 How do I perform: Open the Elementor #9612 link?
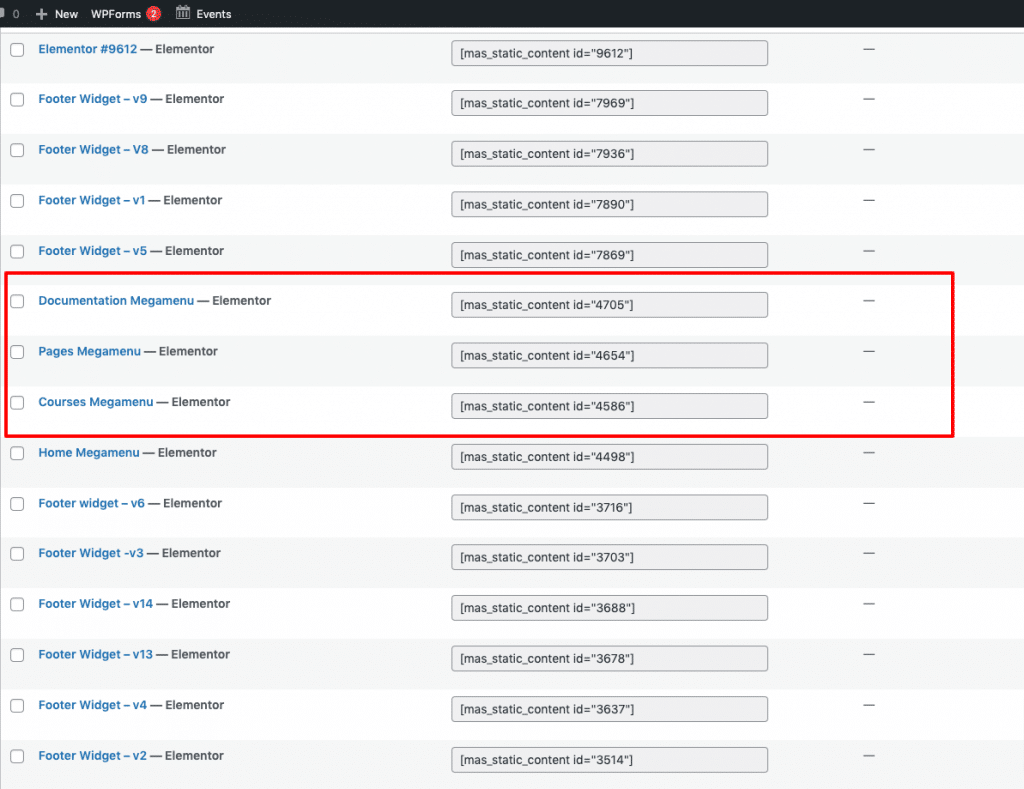(88, 49)
